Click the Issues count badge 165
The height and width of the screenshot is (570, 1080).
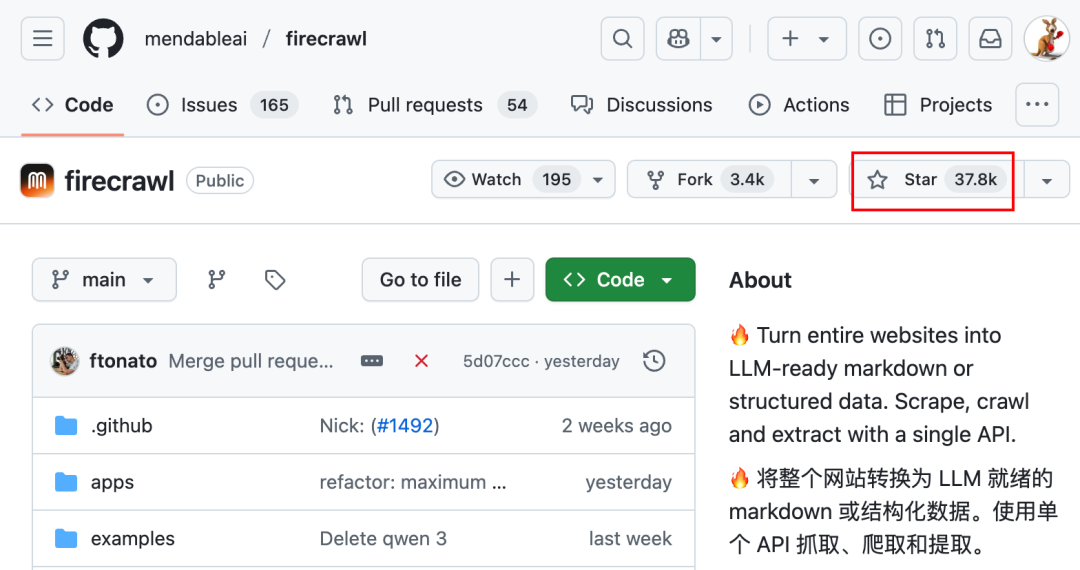pos(274,105)
